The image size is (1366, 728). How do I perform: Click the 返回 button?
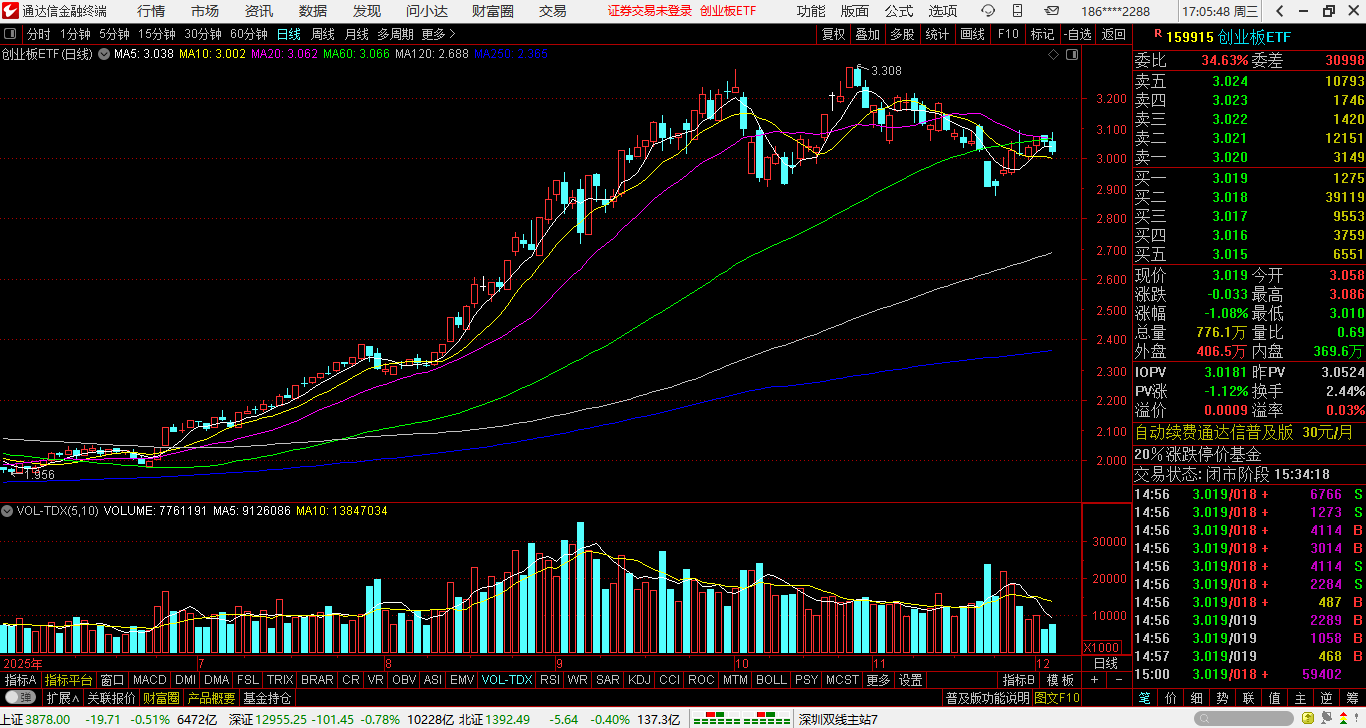click(x=1113, y=34)
